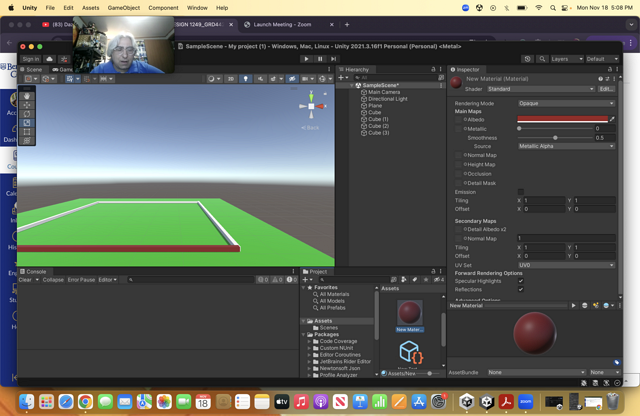Open Unity cloud services icon
640x416 pixels.
pyautogui.click(x=49, y=59)
